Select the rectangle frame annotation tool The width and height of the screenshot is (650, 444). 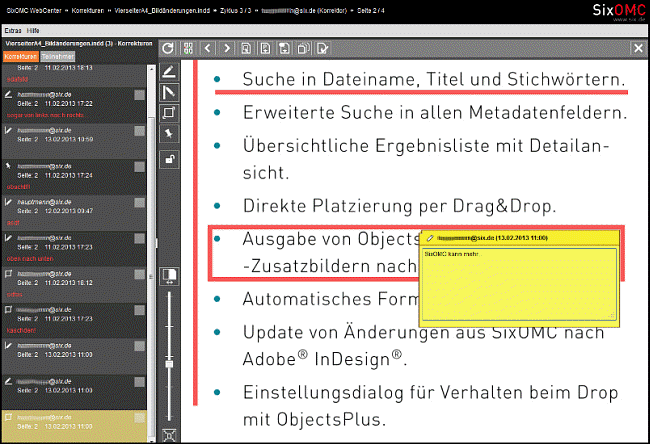[x=169, y=112]
